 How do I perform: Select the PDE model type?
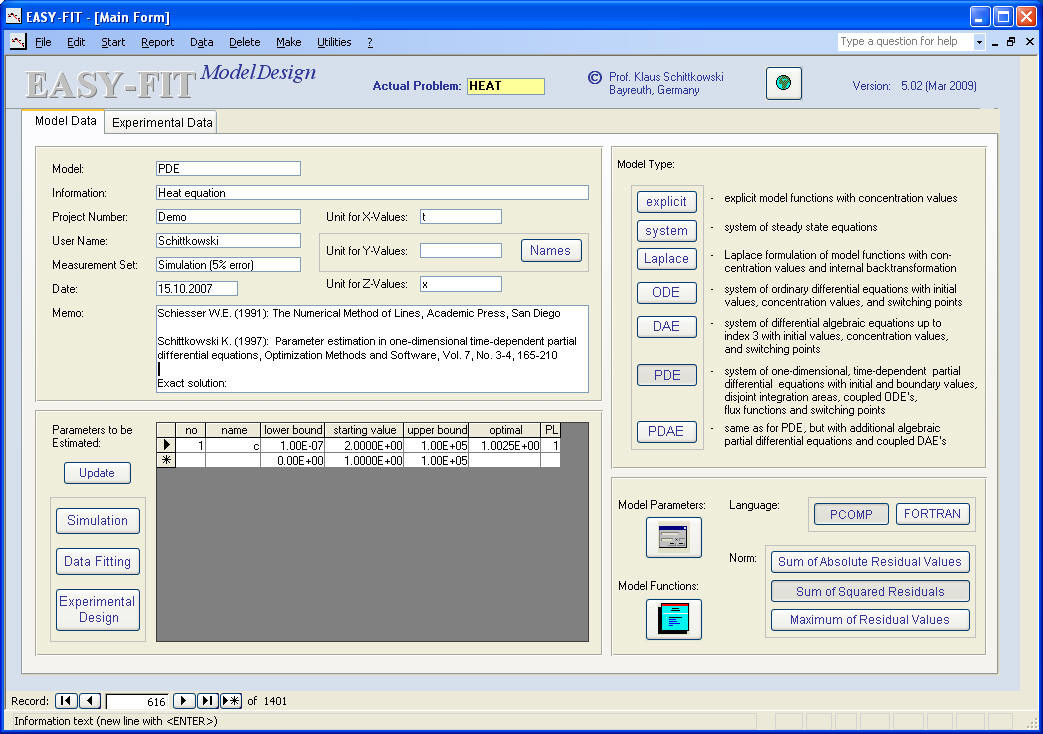(666, 375)
